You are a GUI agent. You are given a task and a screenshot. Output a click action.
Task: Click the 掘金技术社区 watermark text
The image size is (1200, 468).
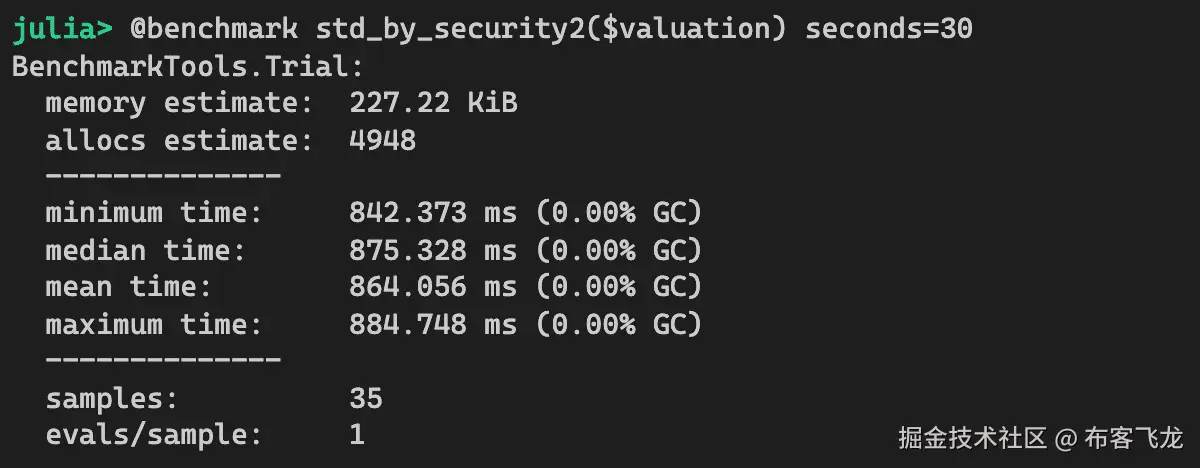pos(973,438)
